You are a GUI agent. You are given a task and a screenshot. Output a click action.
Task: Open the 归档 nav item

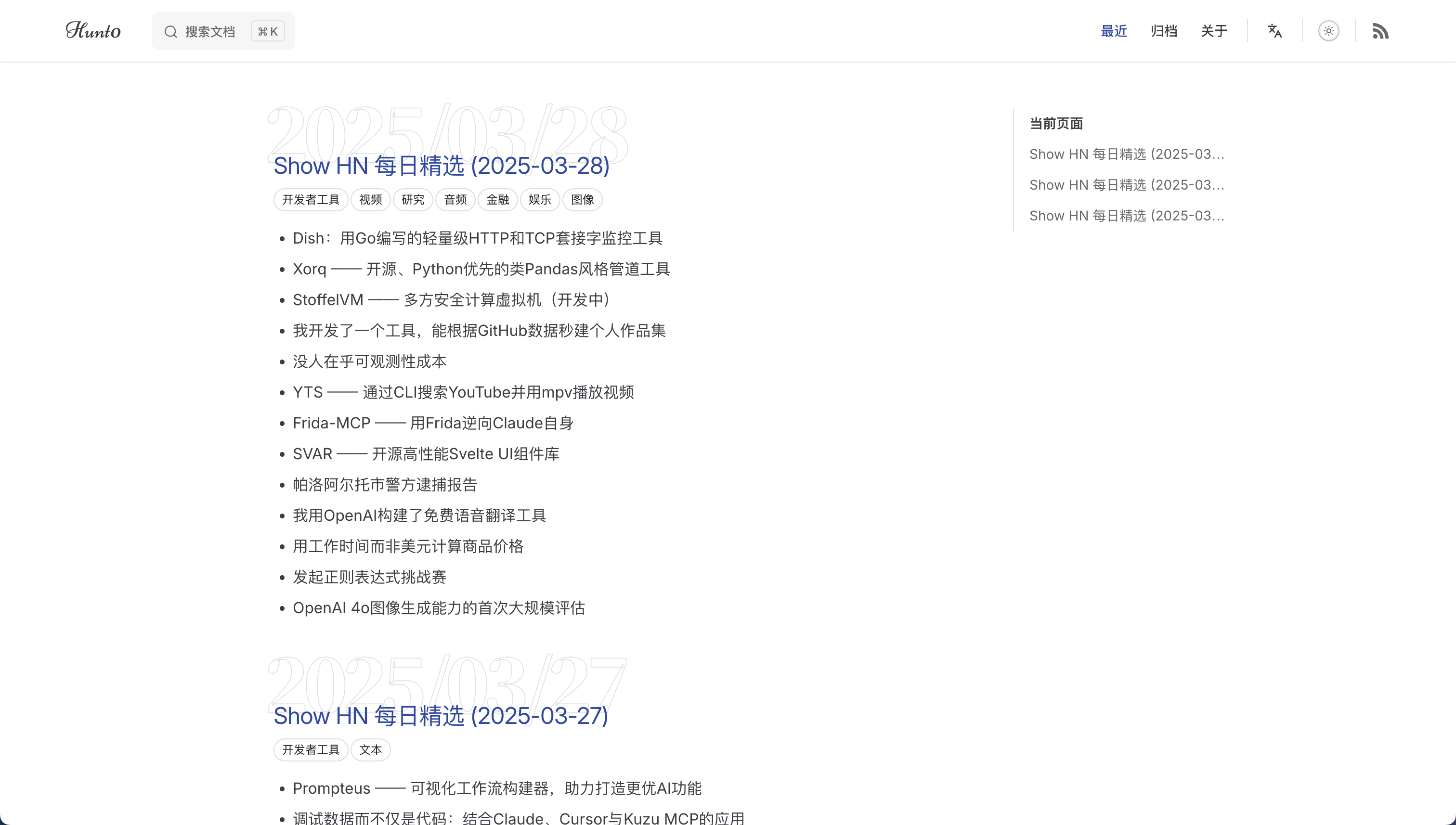pyautogui.click(x=1164, y=31)
